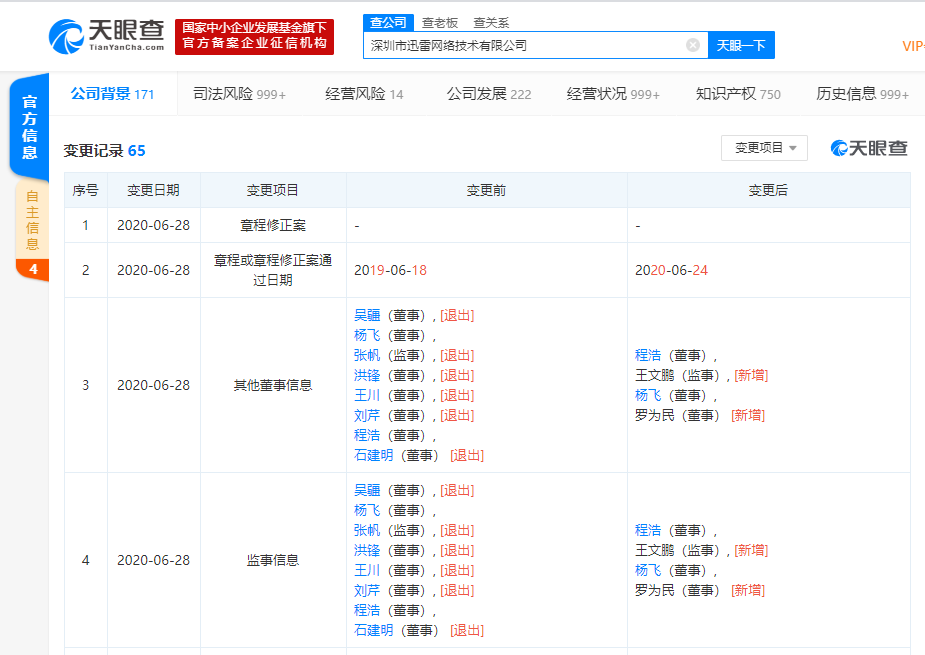This screenshot has height=655, width=925.
Task: Select the 官方信息 side tab
Action: coord(29,127)
